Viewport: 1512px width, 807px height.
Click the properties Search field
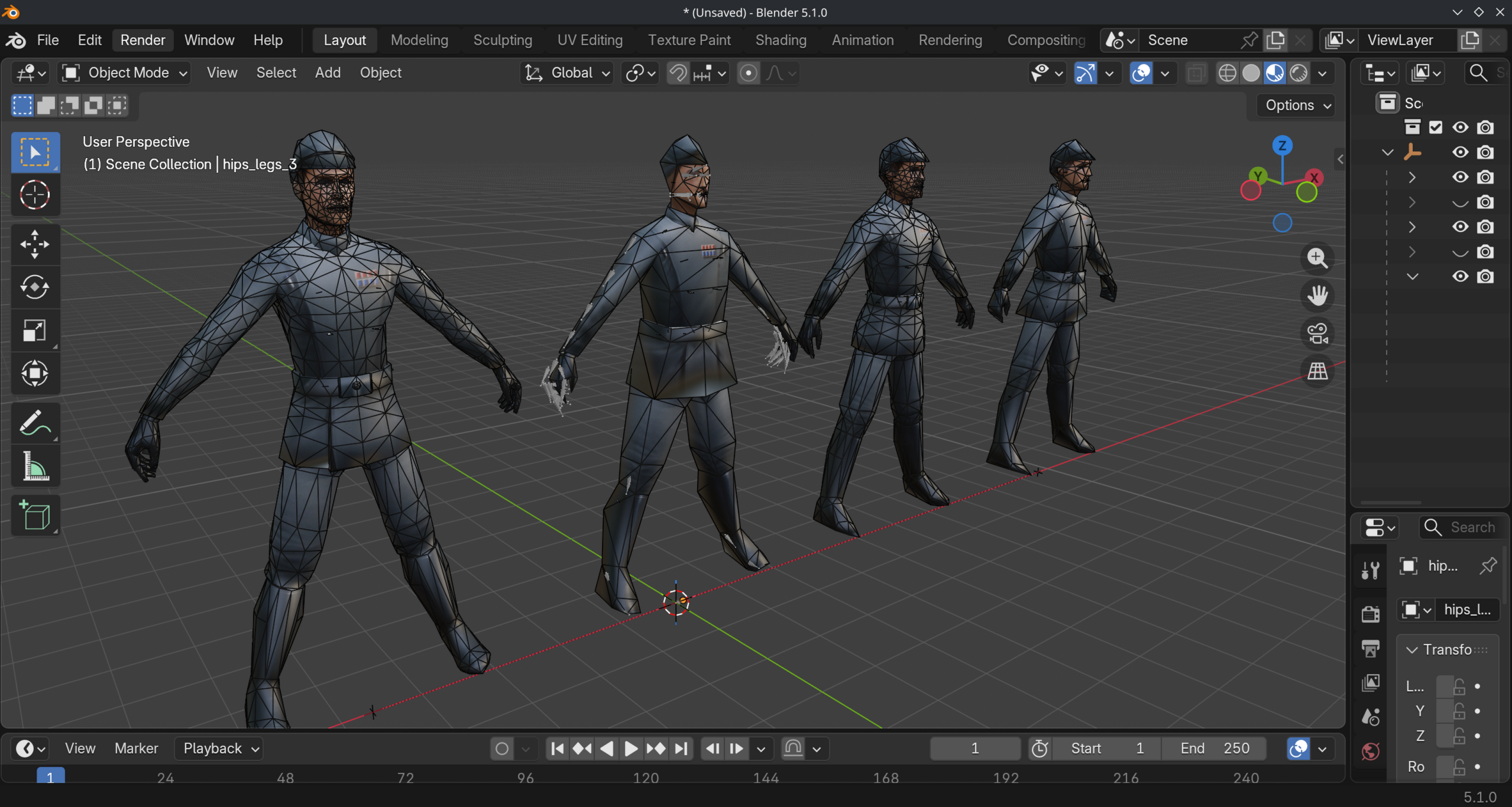click(x=1463, y=527)
